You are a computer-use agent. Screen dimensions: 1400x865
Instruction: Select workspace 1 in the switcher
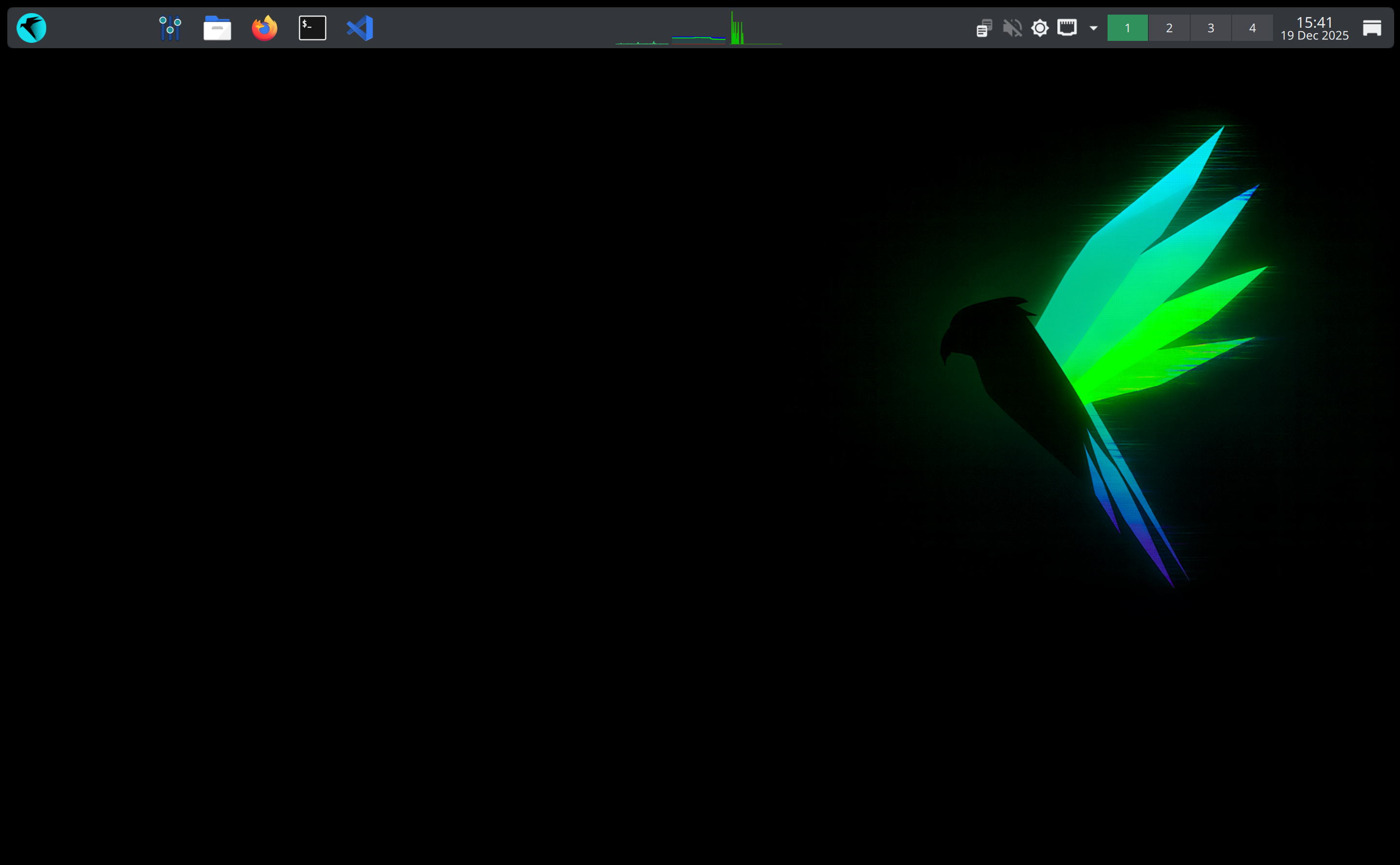(x=1127, y=27)
